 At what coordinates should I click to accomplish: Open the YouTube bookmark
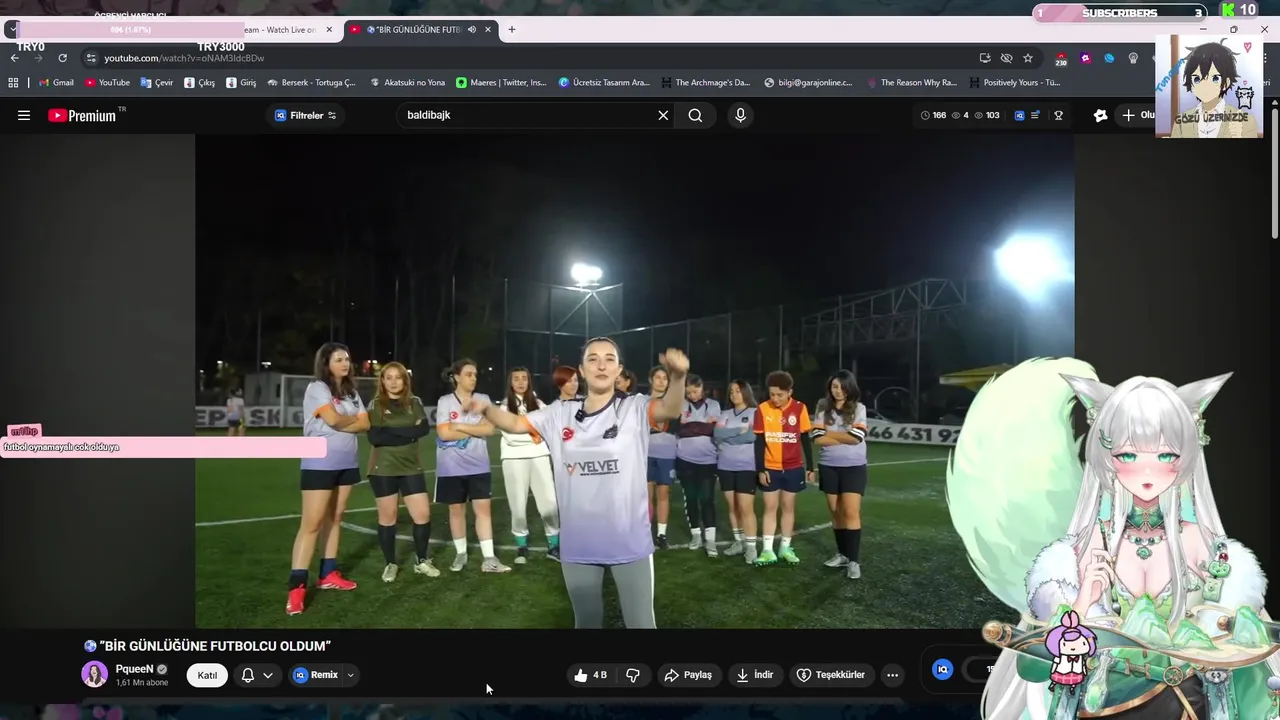(107, 83)
